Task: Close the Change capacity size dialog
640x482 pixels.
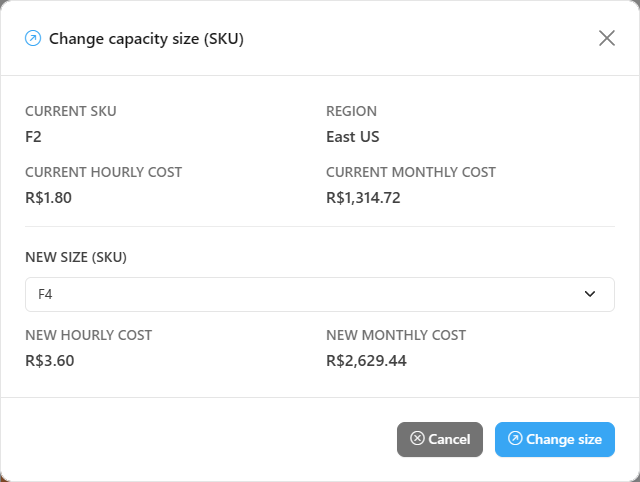Action: (x=607, y=38)
